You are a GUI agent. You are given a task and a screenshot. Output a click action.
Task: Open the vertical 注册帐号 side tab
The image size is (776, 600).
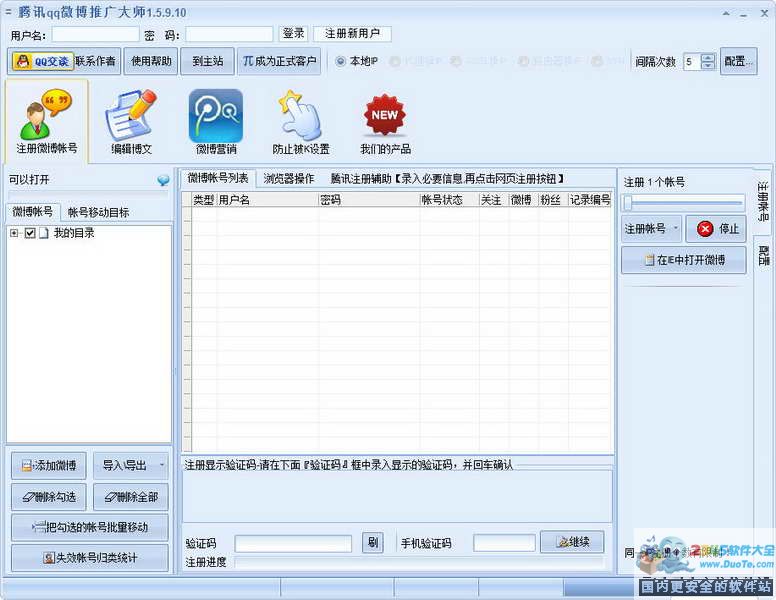click(763, 201)
